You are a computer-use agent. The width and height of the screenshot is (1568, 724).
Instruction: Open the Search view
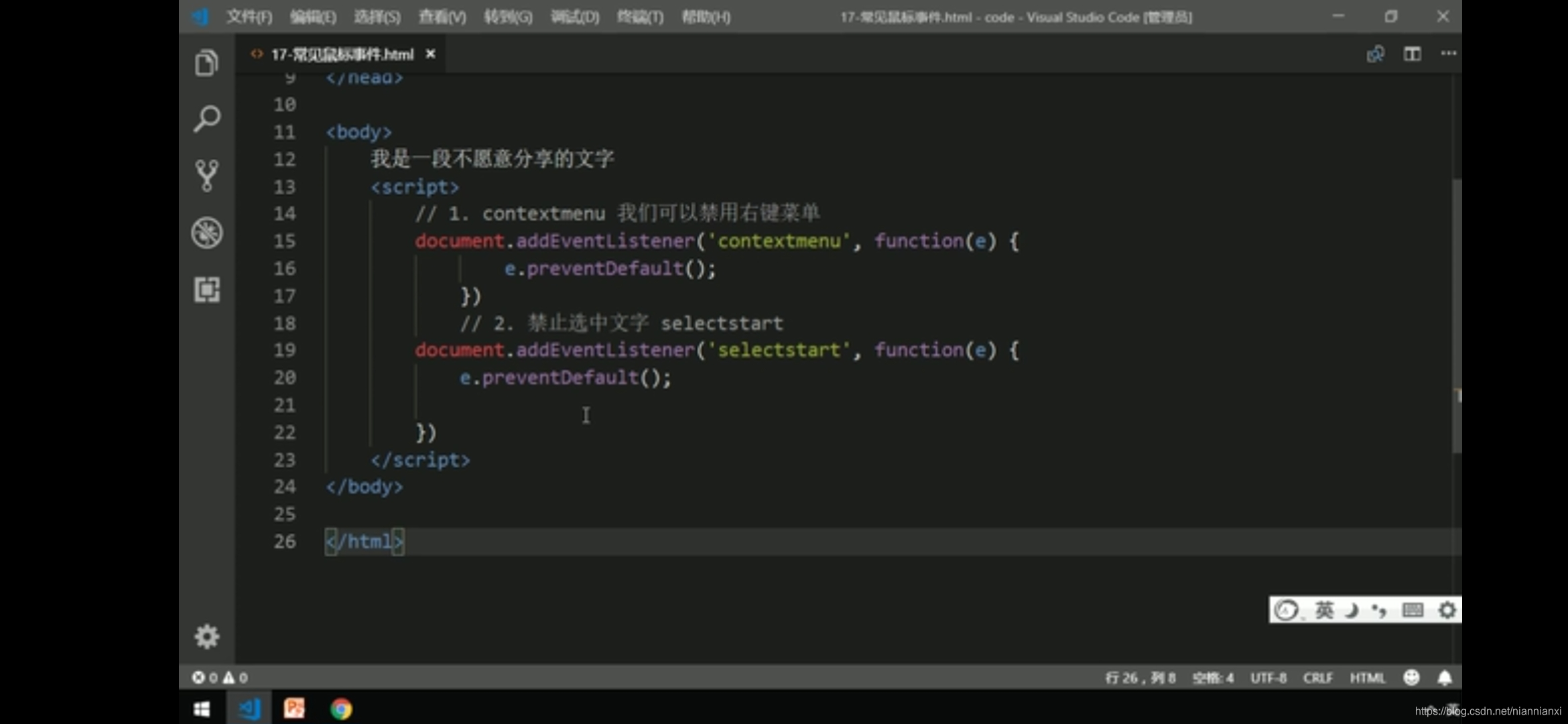pyautogui.click(x=206, y=119)
